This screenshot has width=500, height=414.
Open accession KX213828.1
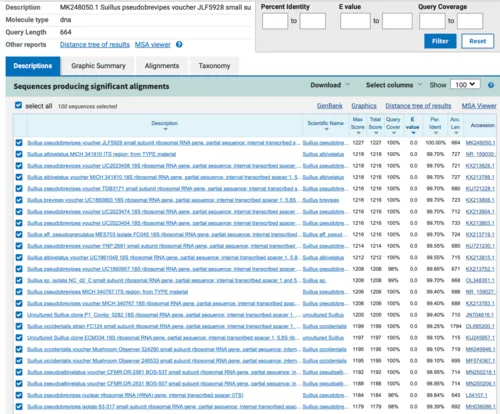(480, 166)
